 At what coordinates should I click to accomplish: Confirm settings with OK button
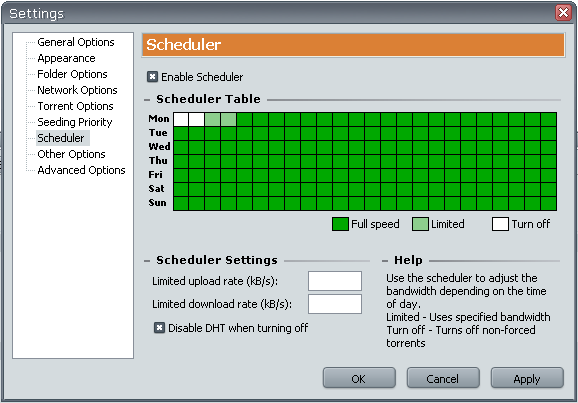[359, 378]
